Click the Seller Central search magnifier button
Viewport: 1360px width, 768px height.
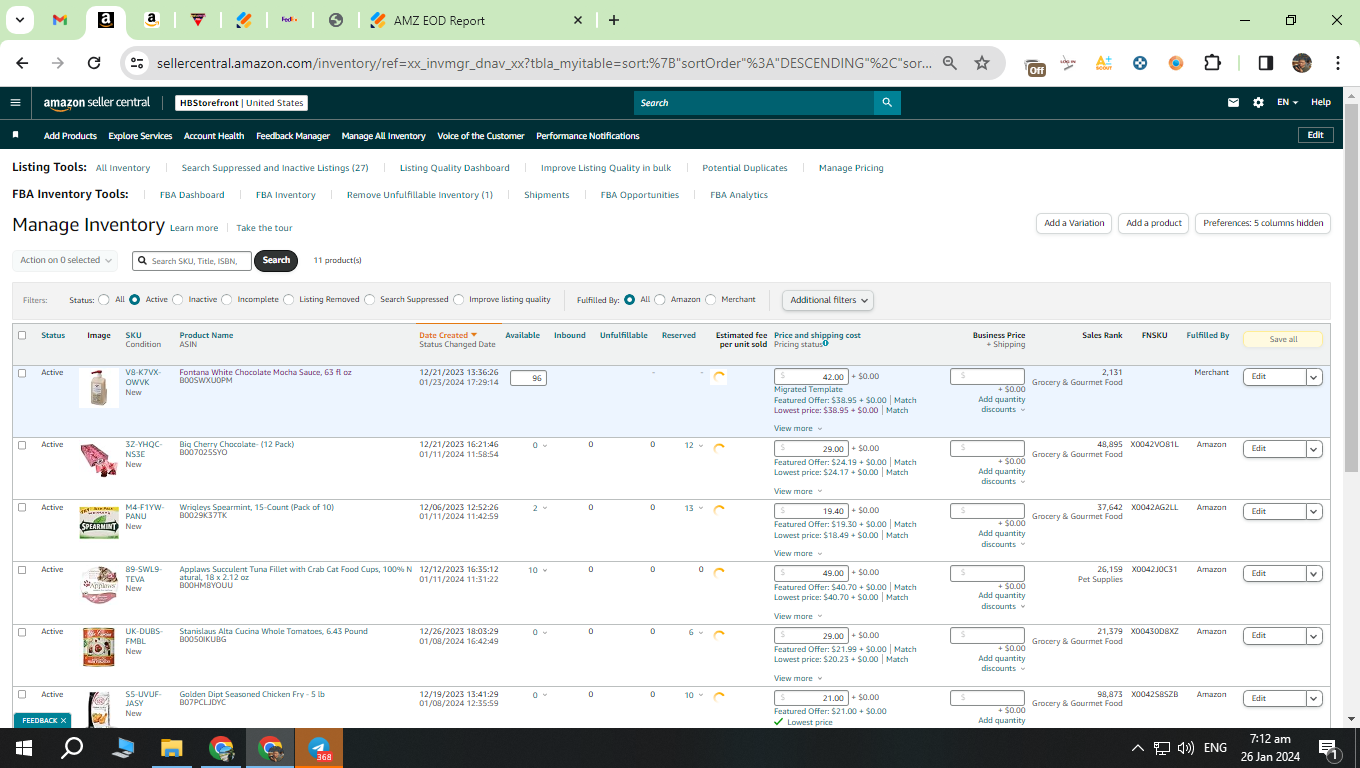tap(886, 102)
